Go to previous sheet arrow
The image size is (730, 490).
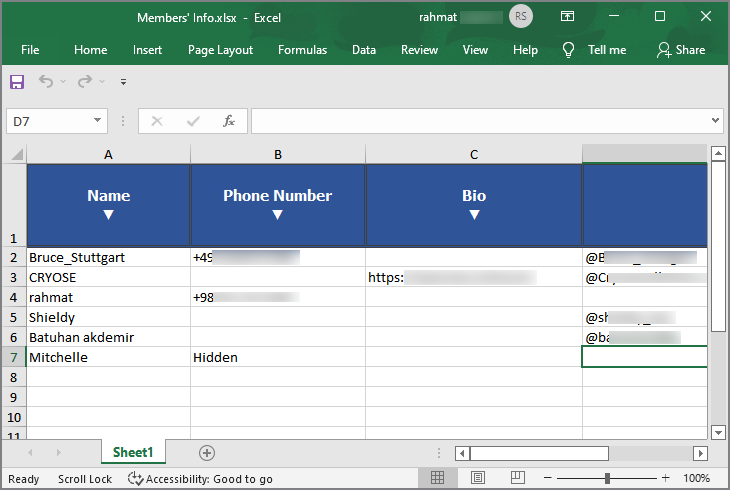coord(30,452)
